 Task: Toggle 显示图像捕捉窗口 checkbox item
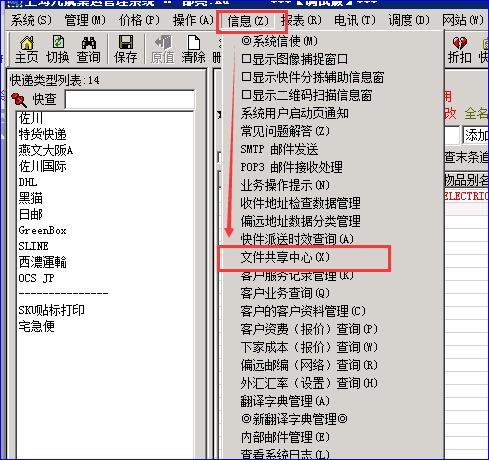[295, 59]
